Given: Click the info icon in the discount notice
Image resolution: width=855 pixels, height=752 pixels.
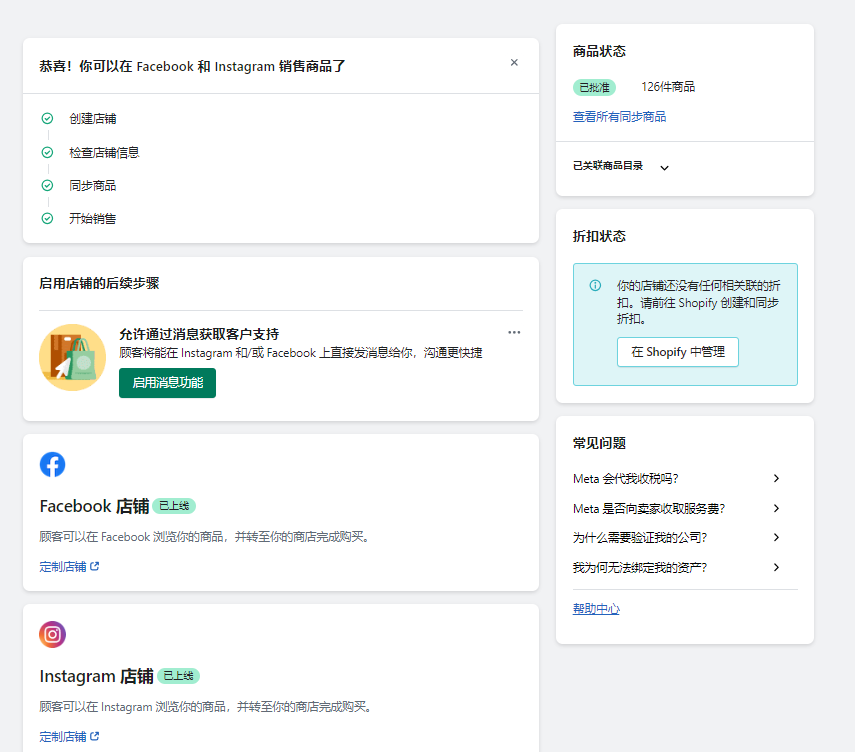Looking at the screenshot, I should click(595, 285).
